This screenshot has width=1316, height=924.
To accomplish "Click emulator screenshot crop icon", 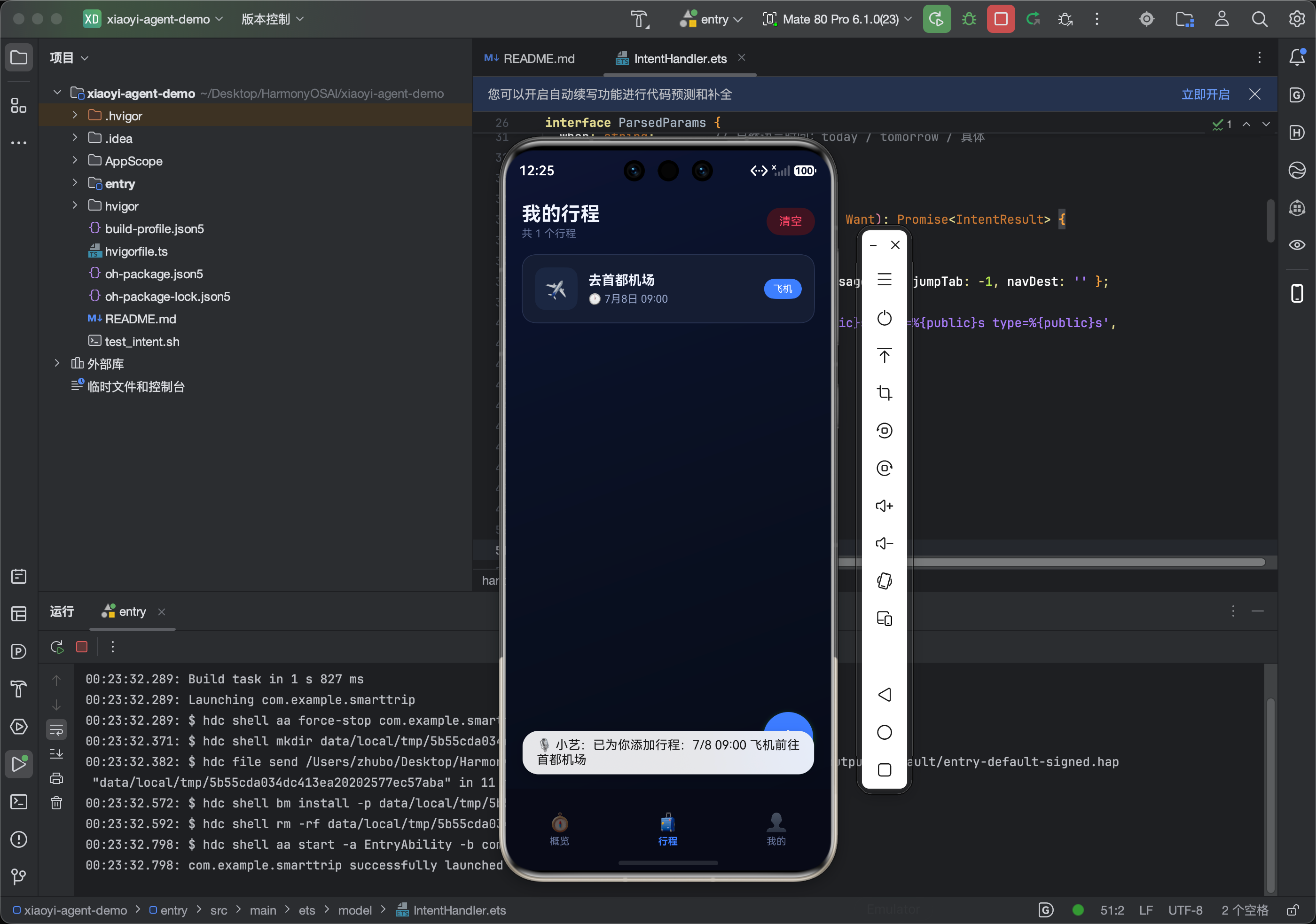I will pyautogui.click(x=885, y=392).
